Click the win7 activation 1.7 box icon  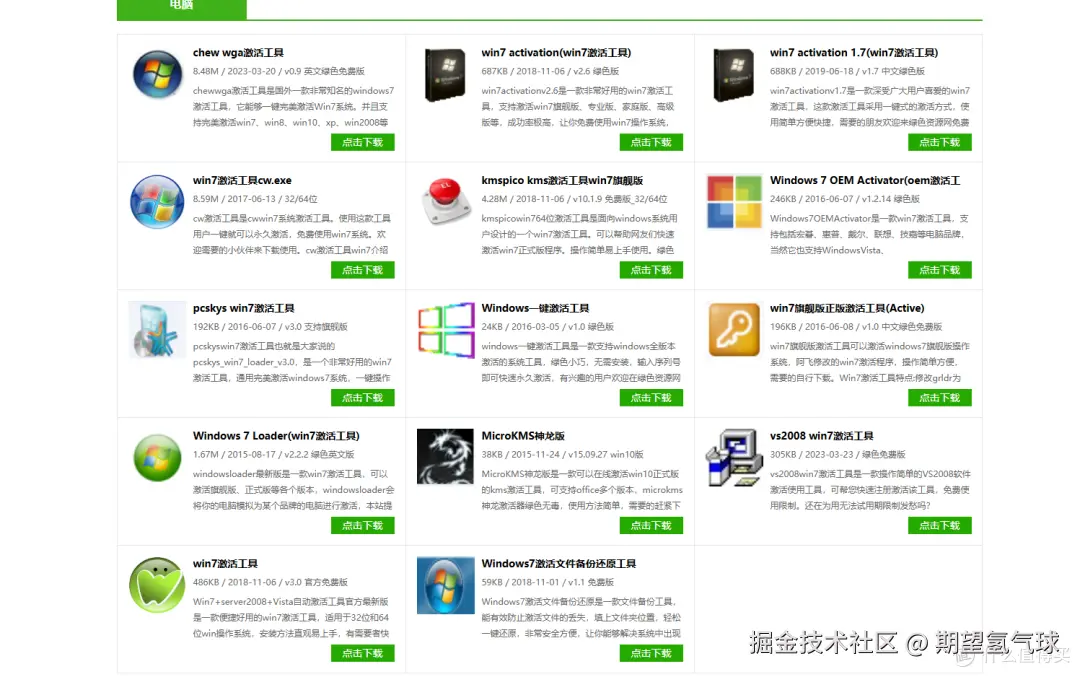(x=734, y=74)
